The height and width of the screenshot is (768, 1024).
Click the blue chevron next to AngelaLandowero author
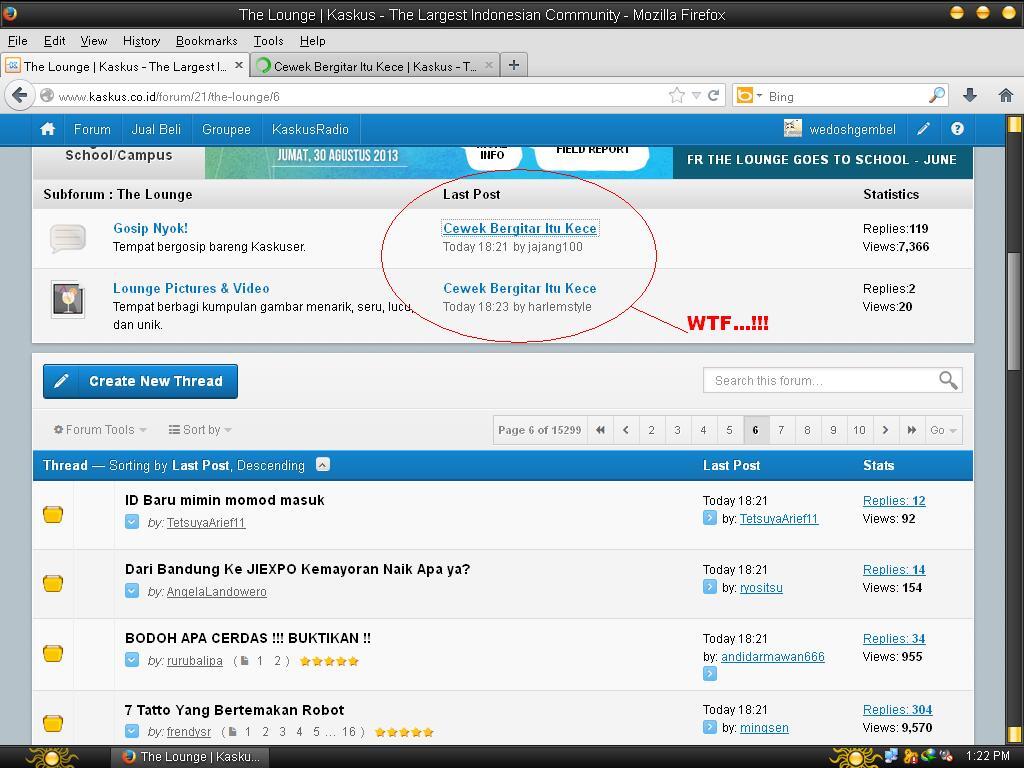(132, 591)
